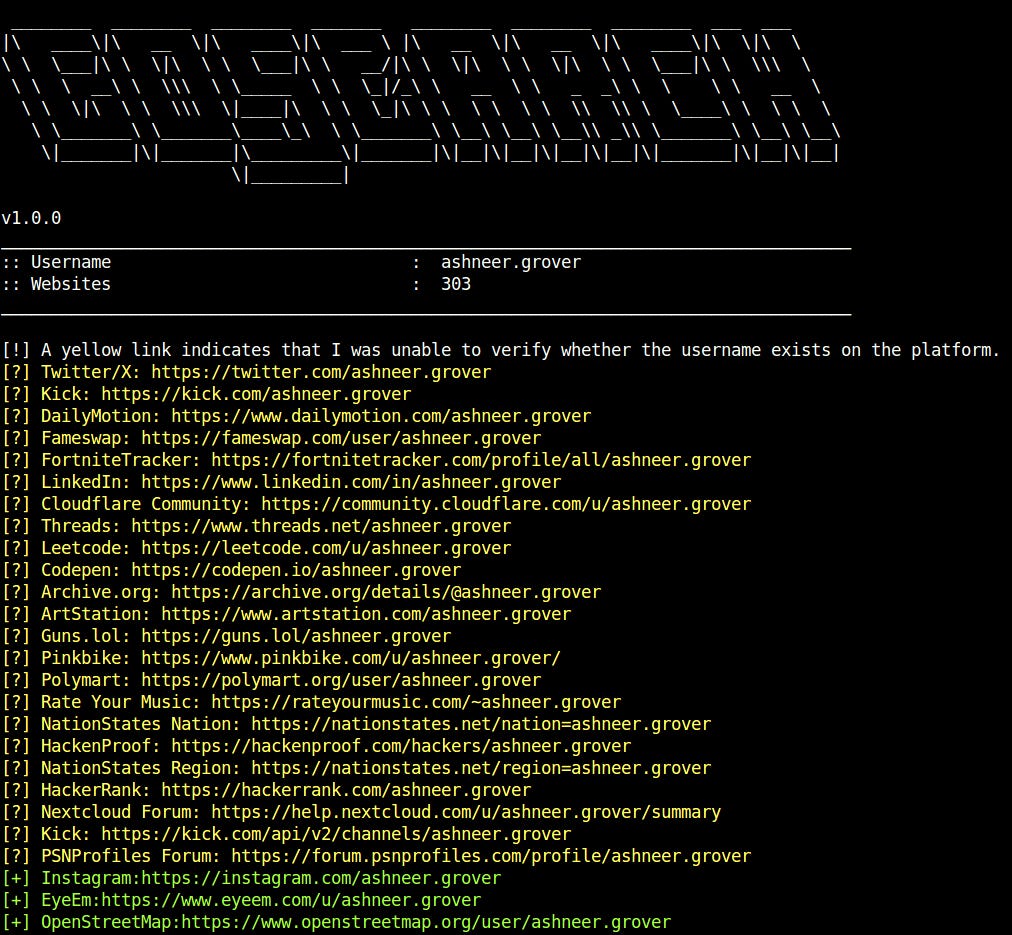The image size is (1012, 935).
Task: Click the 'Rate Your Music:' label
Action: pyautogui.click(x=121, y=701)
